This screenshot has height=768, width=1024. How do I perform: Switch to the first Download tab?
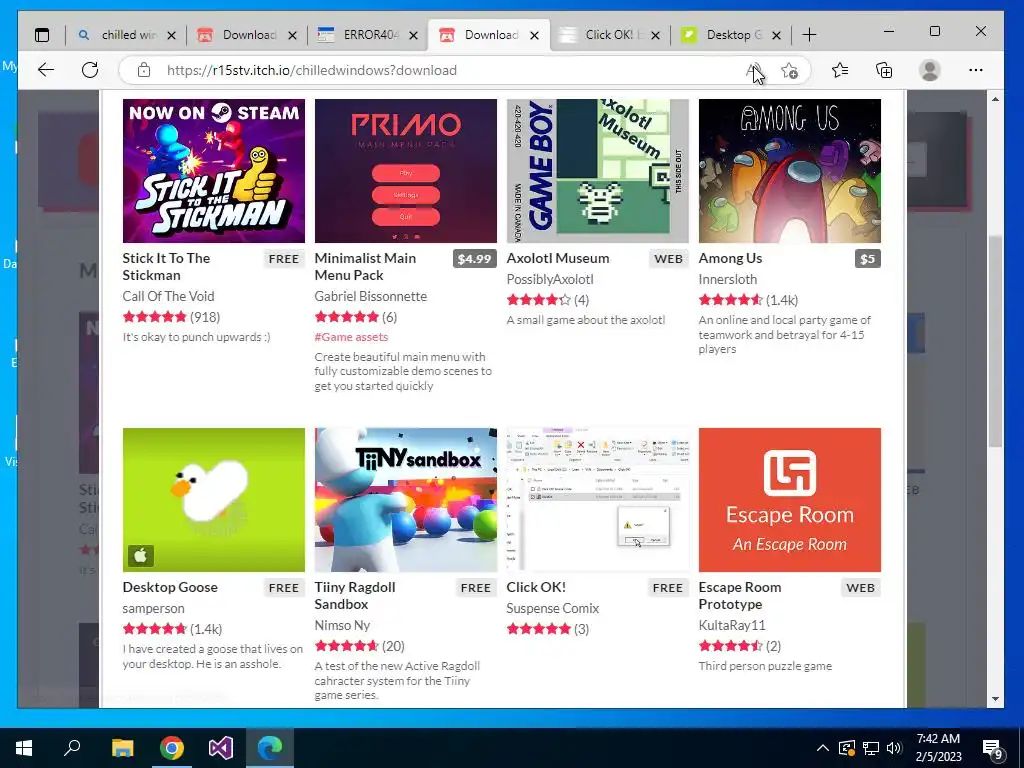point(246,35)
